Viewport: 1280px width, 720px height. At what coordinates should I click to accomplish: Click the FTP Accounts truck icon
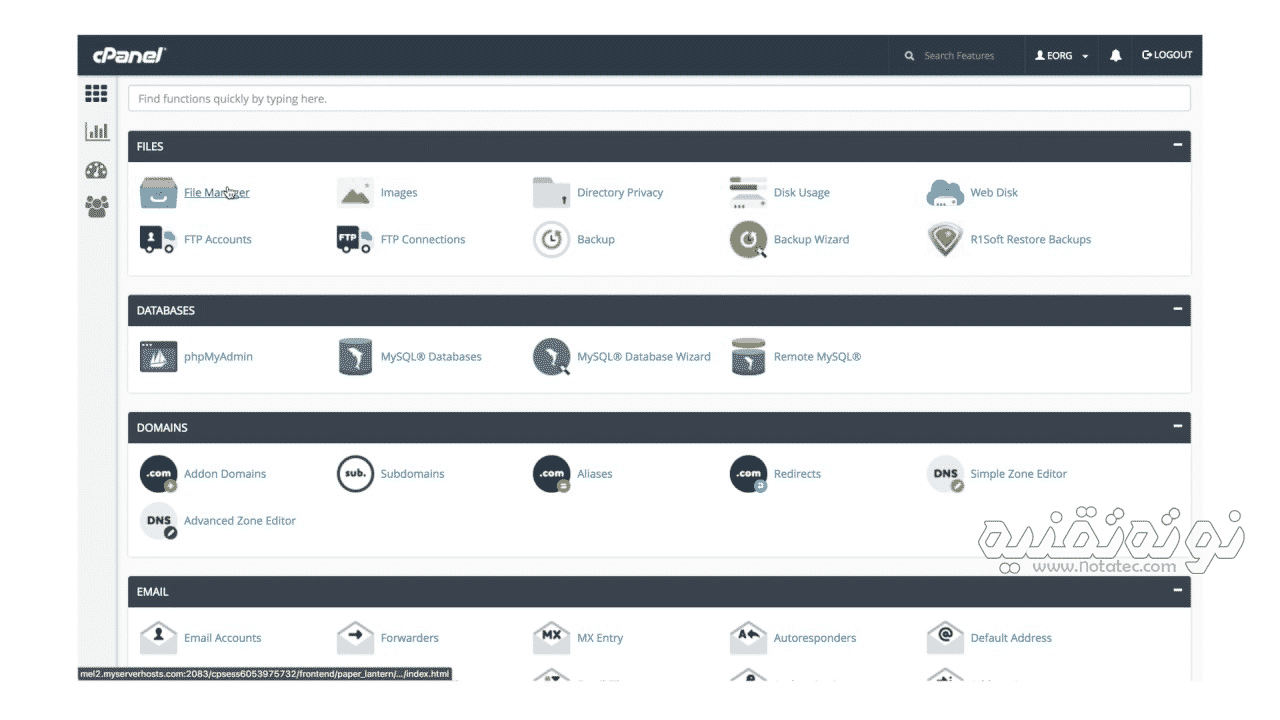(159, 240)
